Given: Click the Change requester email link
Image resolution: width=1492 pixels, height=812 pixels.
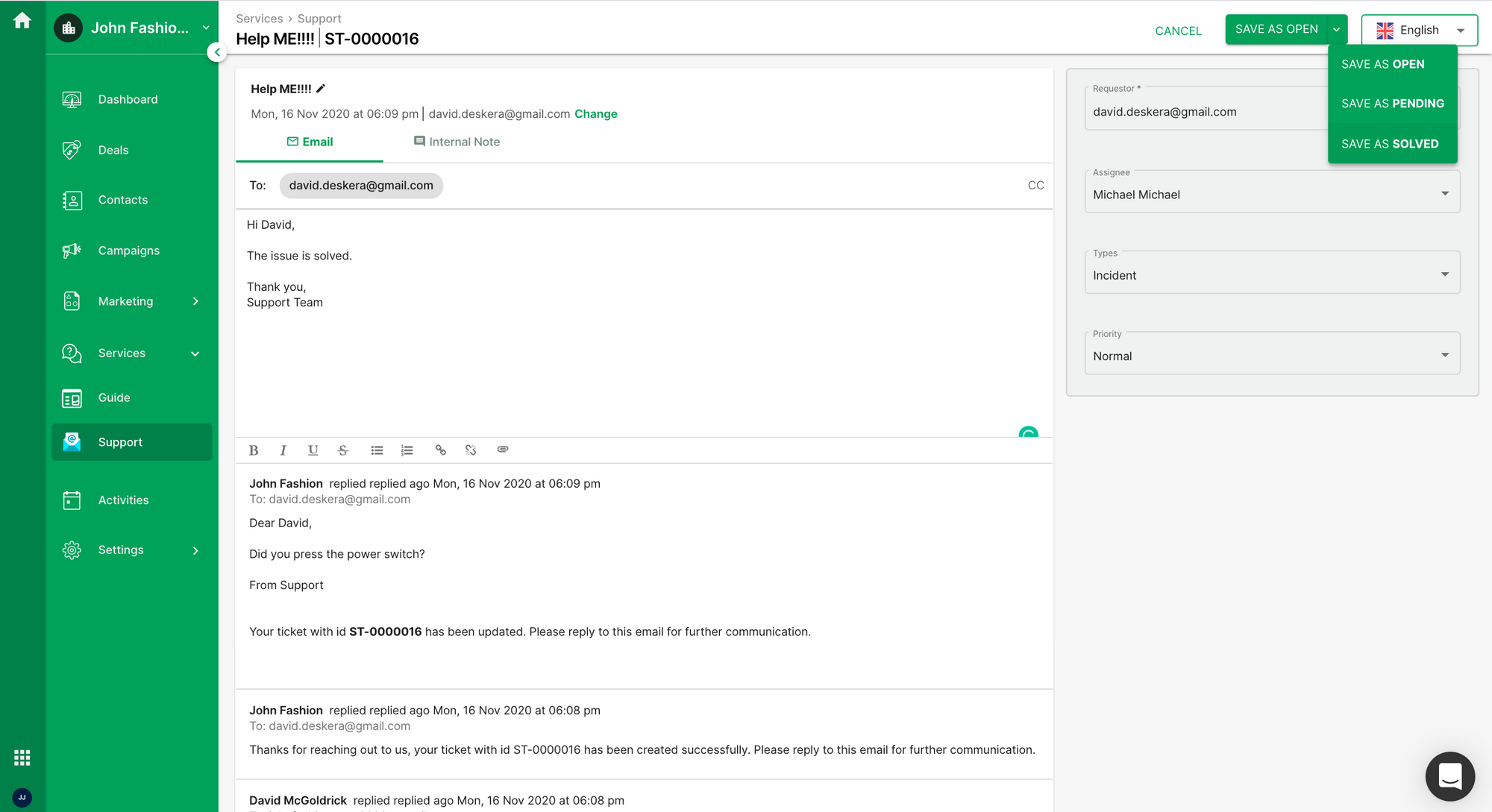Looking at the screenshot, I should [595, 113].
